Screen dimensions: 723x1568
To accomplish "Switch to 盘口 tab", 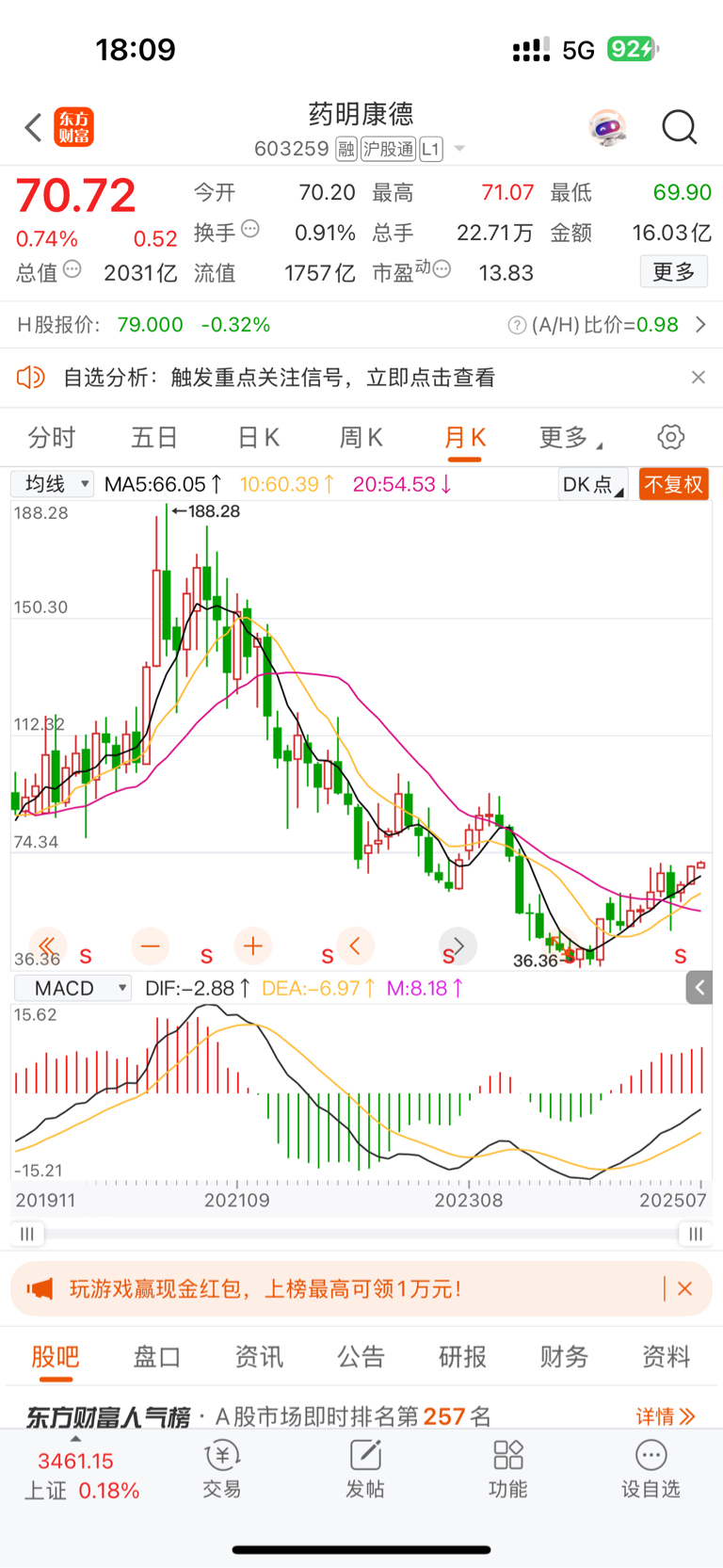I will pos(157,1356).
